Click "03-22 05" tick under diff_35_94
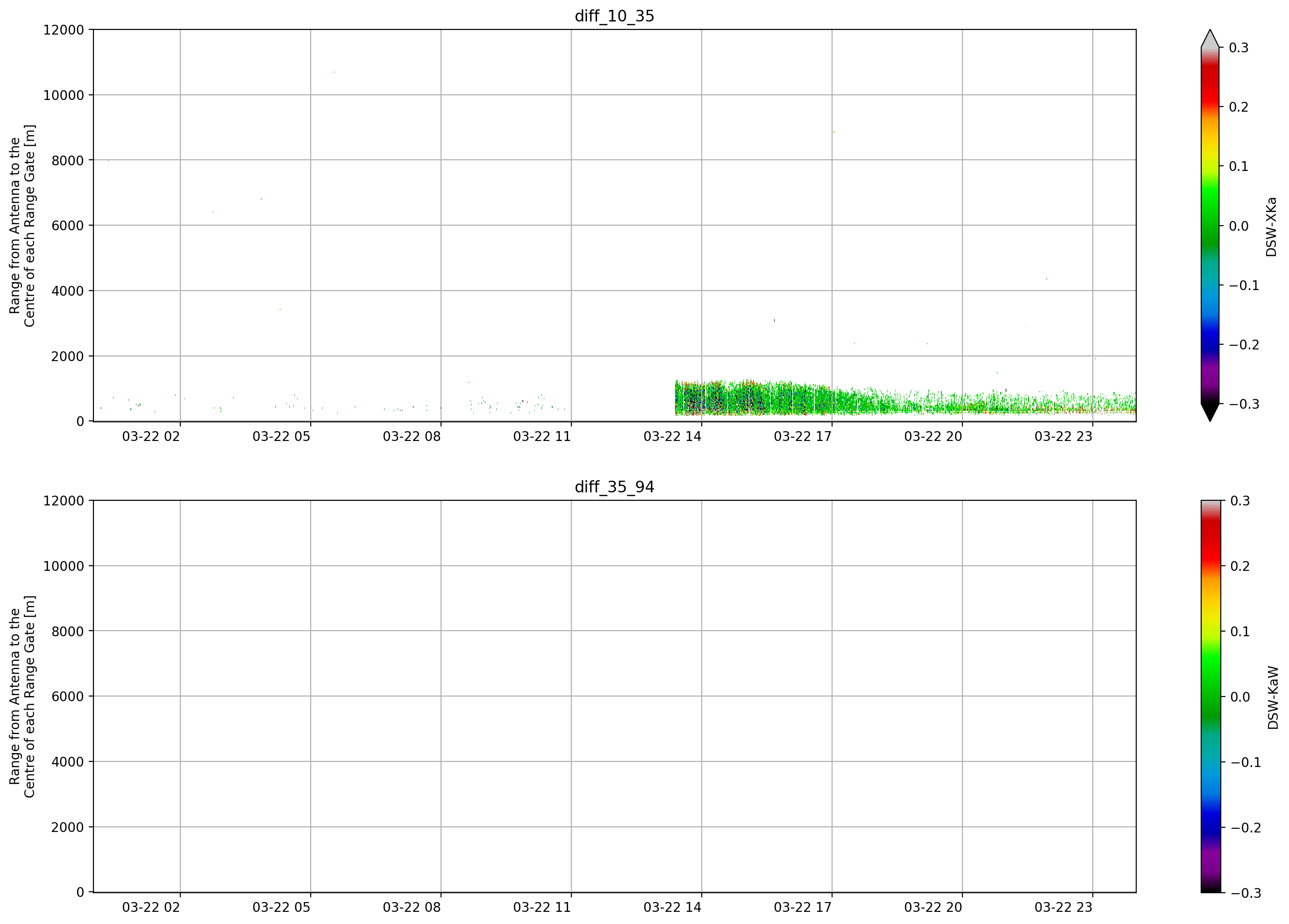The width and height of the screenshot is (1289, 924). coord(281,908)
